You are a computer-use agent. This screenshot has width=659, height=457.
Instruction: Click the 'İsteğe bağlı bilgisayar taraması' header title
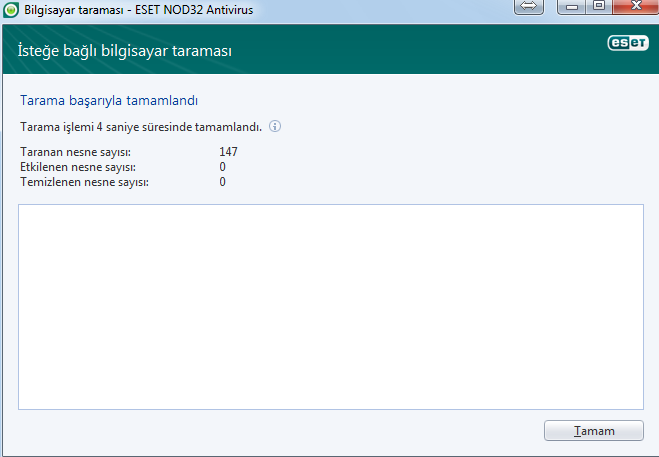click(124, 51)
